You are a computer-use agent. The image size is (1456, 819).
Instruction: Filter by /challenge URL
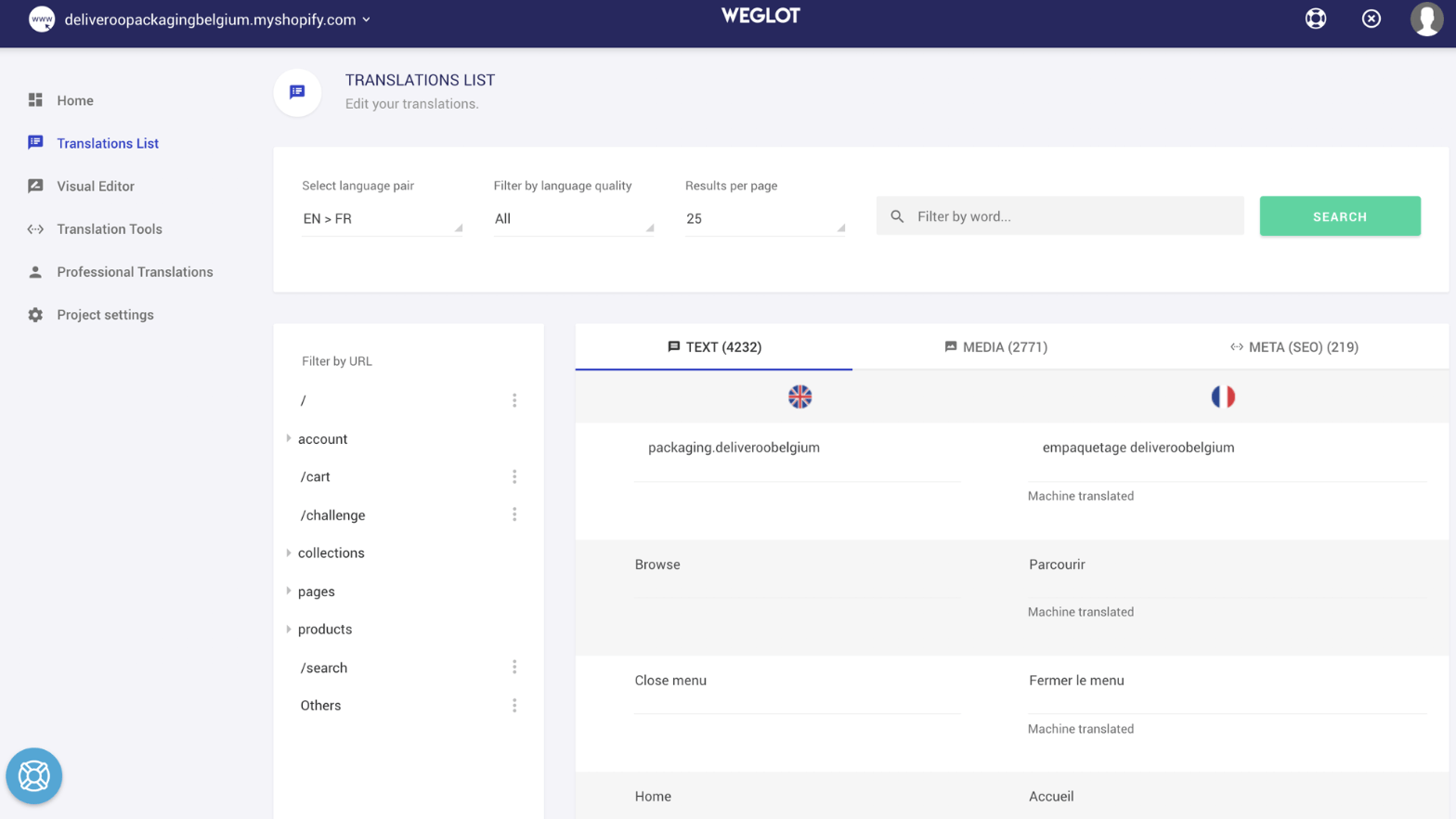pyautogui.click(x=332, y=515)
